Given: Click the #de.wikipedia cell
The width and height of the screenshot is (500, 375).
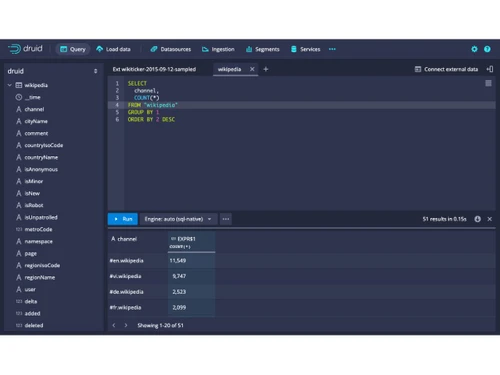Looking at the screenshot, I should (x=127, y=292).
